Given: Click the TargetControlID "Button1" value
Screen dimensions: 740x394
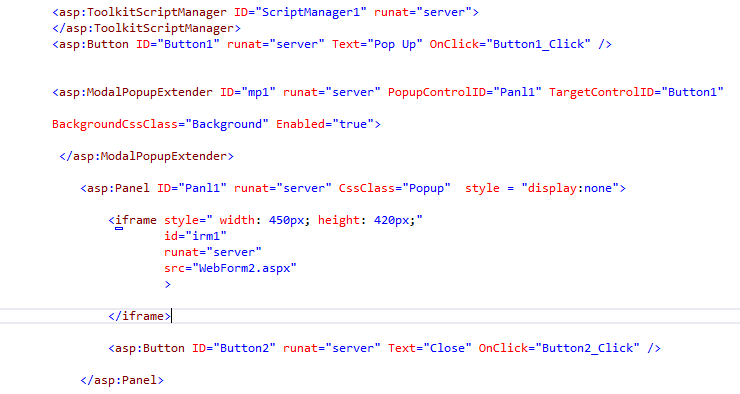Looking at the screenshot, I should tap(692, 92).
